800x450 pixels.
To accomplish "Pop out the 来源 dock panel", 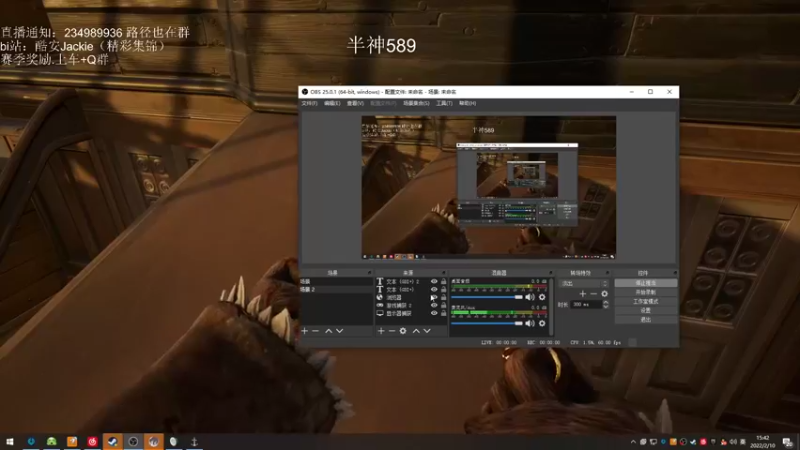I will (x=443, y=273).
